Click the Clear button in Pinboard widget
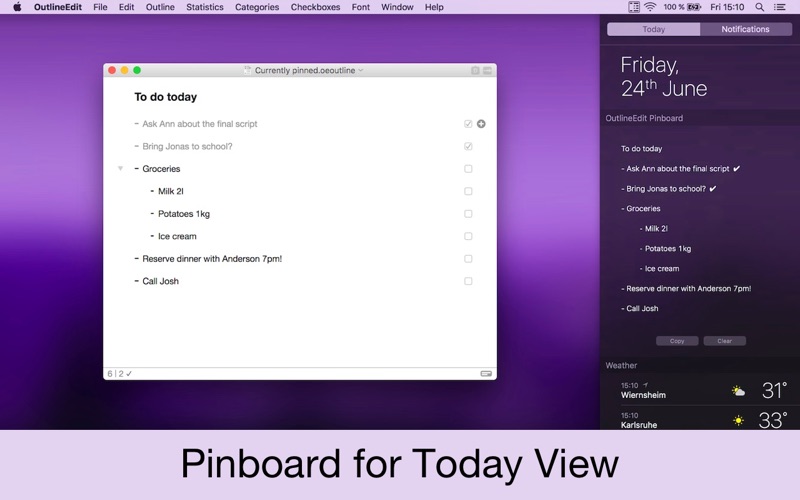Viewport: 800px width, 500px height. [724, 341]
